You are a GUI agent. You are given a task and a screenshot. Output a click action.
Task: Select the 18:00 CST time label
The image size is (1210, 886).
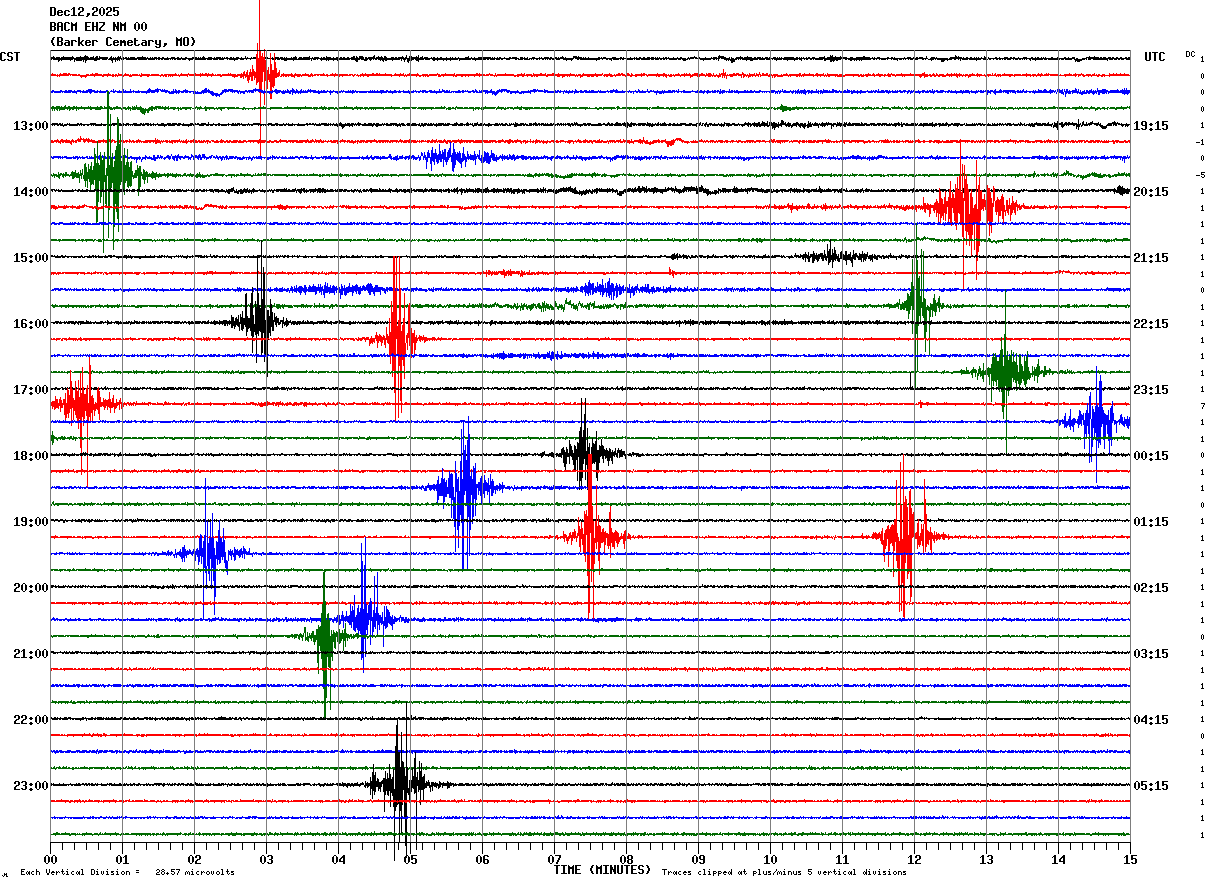30,456
